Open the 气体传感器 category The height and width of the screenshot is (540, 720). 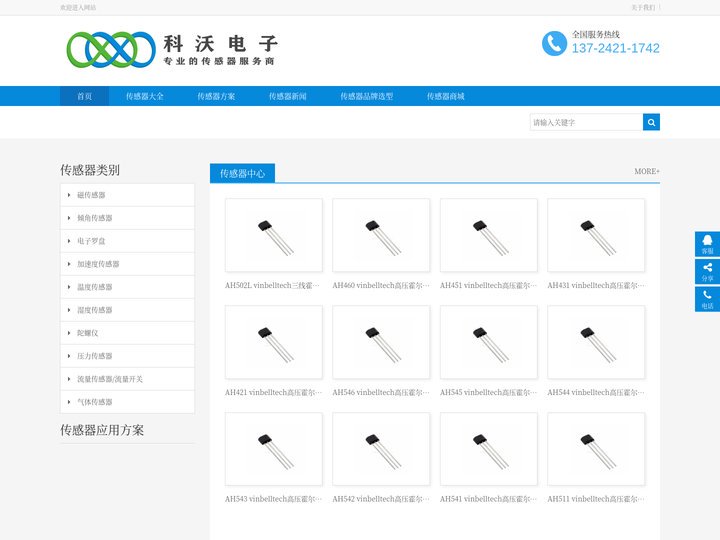127,402
